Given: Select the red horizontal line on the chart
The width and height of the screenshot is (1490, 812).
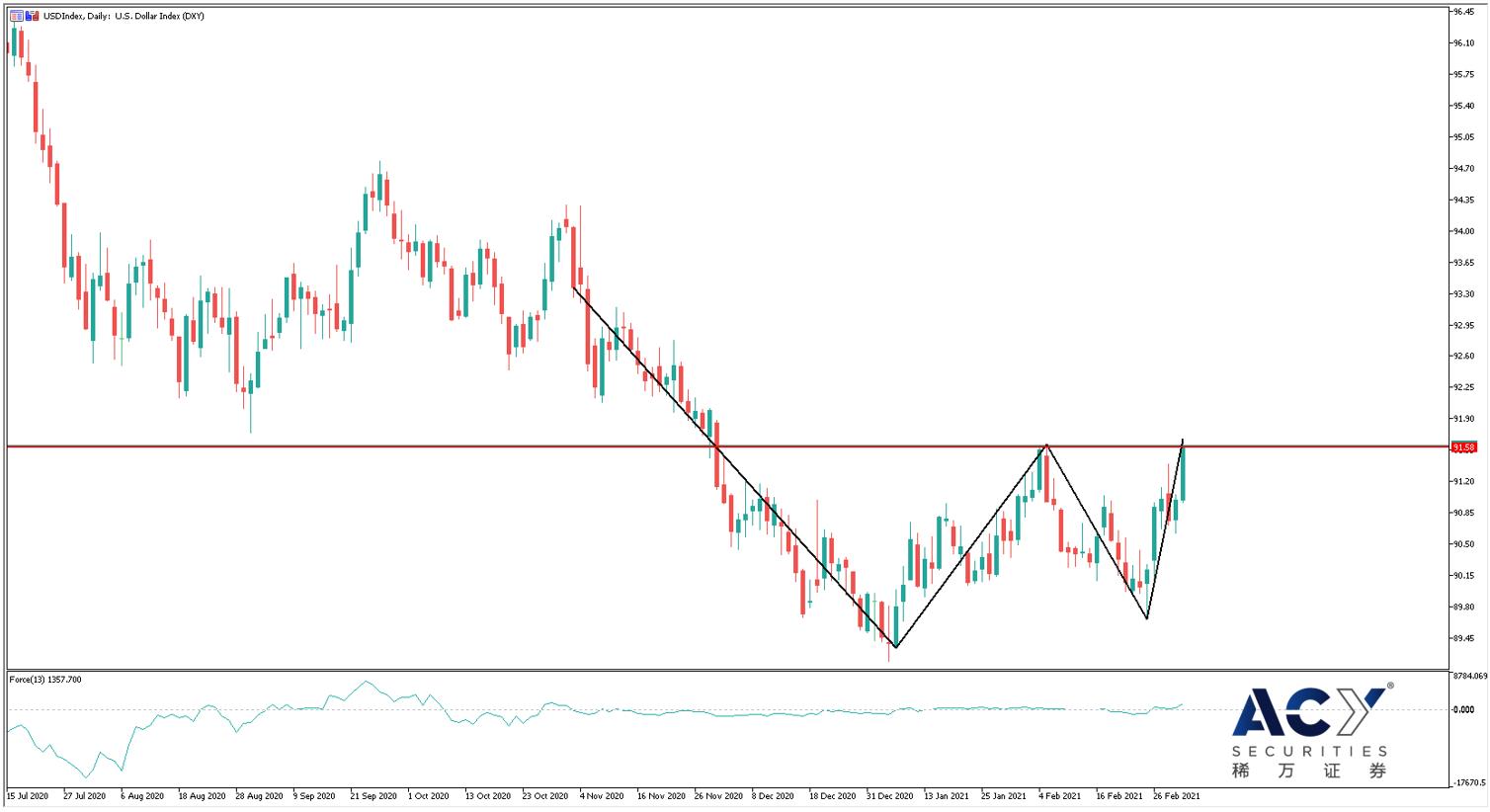Looking at the screenshot, I should (728, 447).
